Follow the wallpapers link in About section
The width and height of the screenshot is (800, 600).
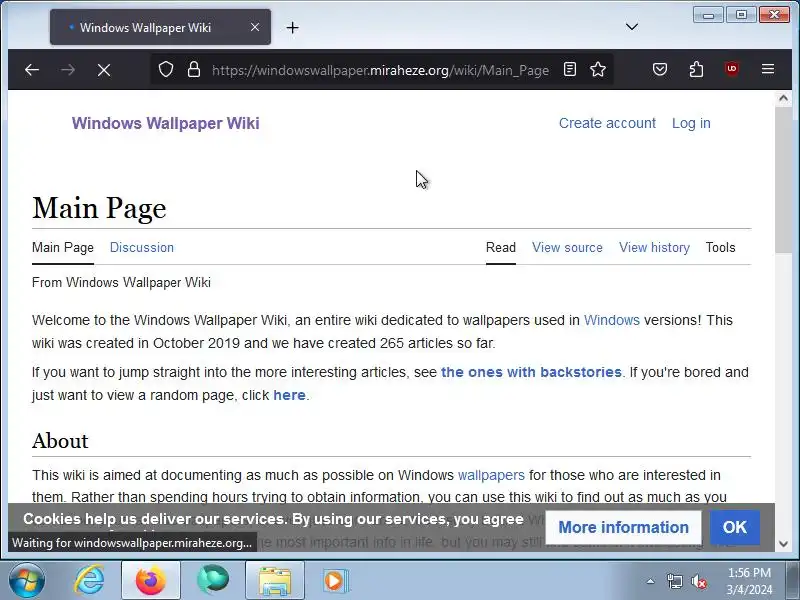pos(491,475)
